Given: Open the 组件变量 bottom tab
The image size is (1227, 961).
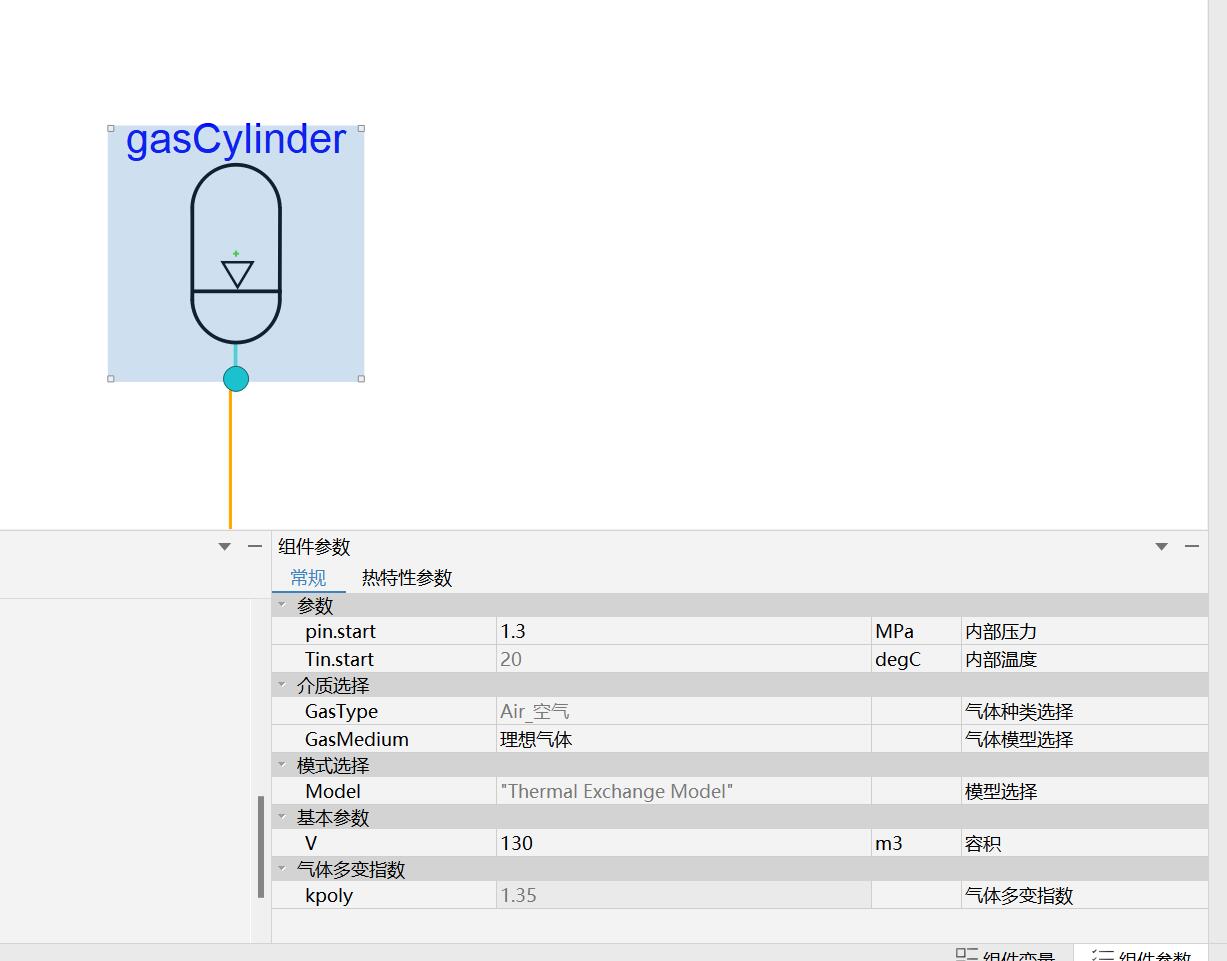Looking at the screenshot, I should coord(1006,955).
